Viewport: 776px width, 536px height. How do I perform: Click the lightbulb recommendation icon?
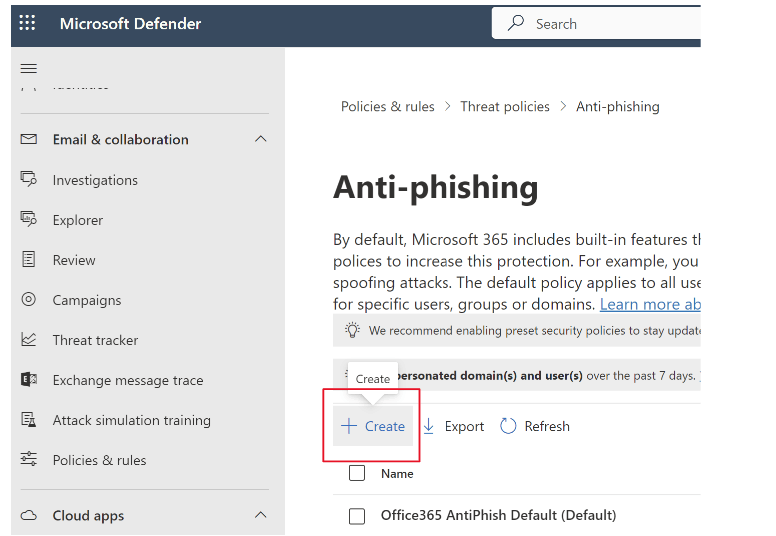[x=352, y=330]
